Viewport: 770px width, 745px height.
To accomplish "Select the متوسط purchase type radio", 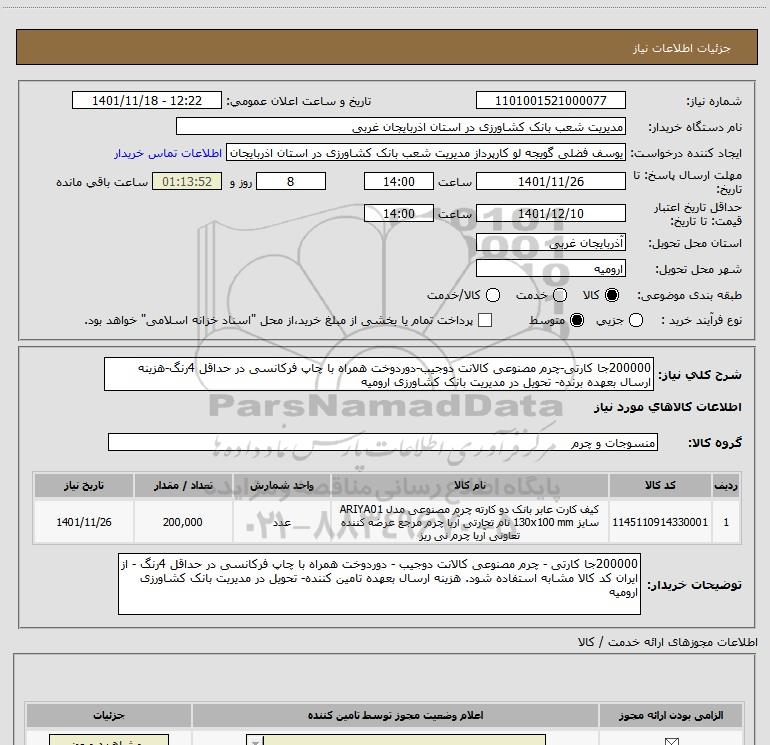I will pyautogui.click(x=577, y=320).
